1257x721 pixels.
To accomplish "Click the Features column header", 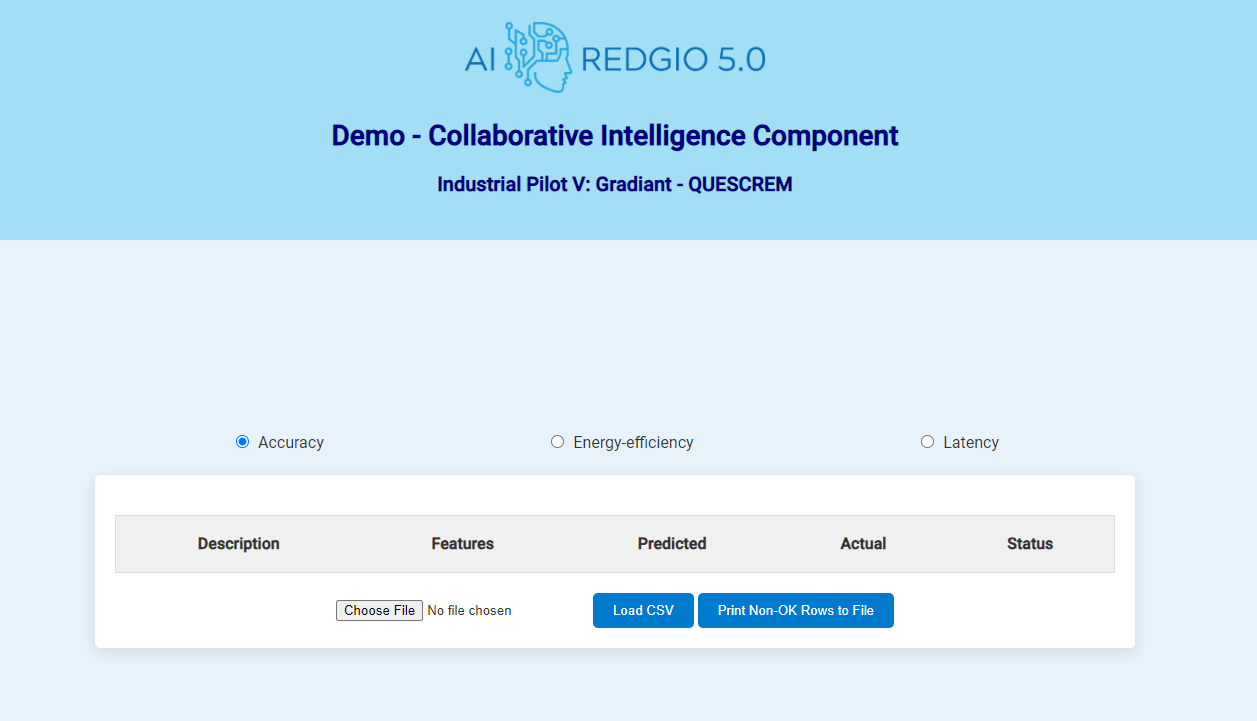I will coord(463,544).
